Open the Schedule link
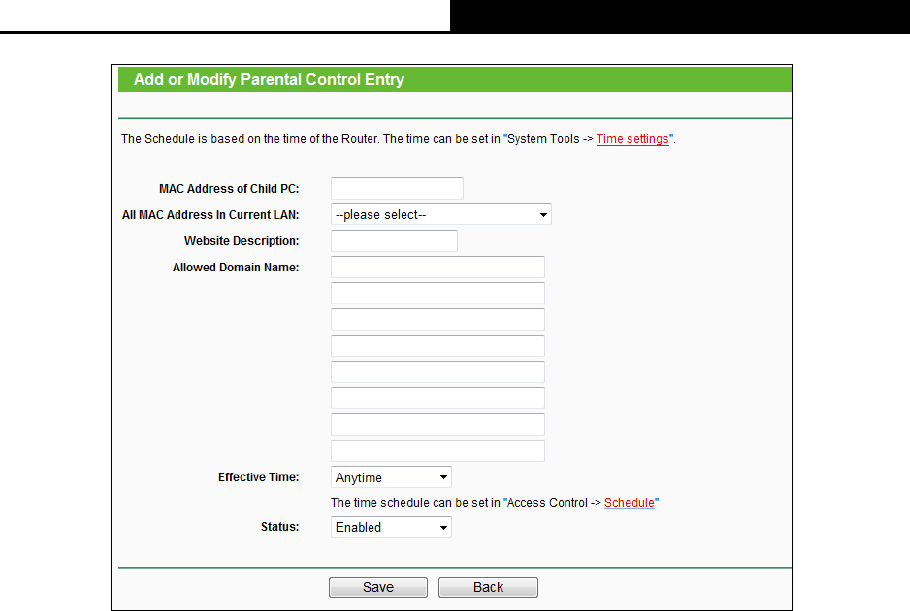The height and width of the screenshot is (611, 910). (x=629, y=502)
